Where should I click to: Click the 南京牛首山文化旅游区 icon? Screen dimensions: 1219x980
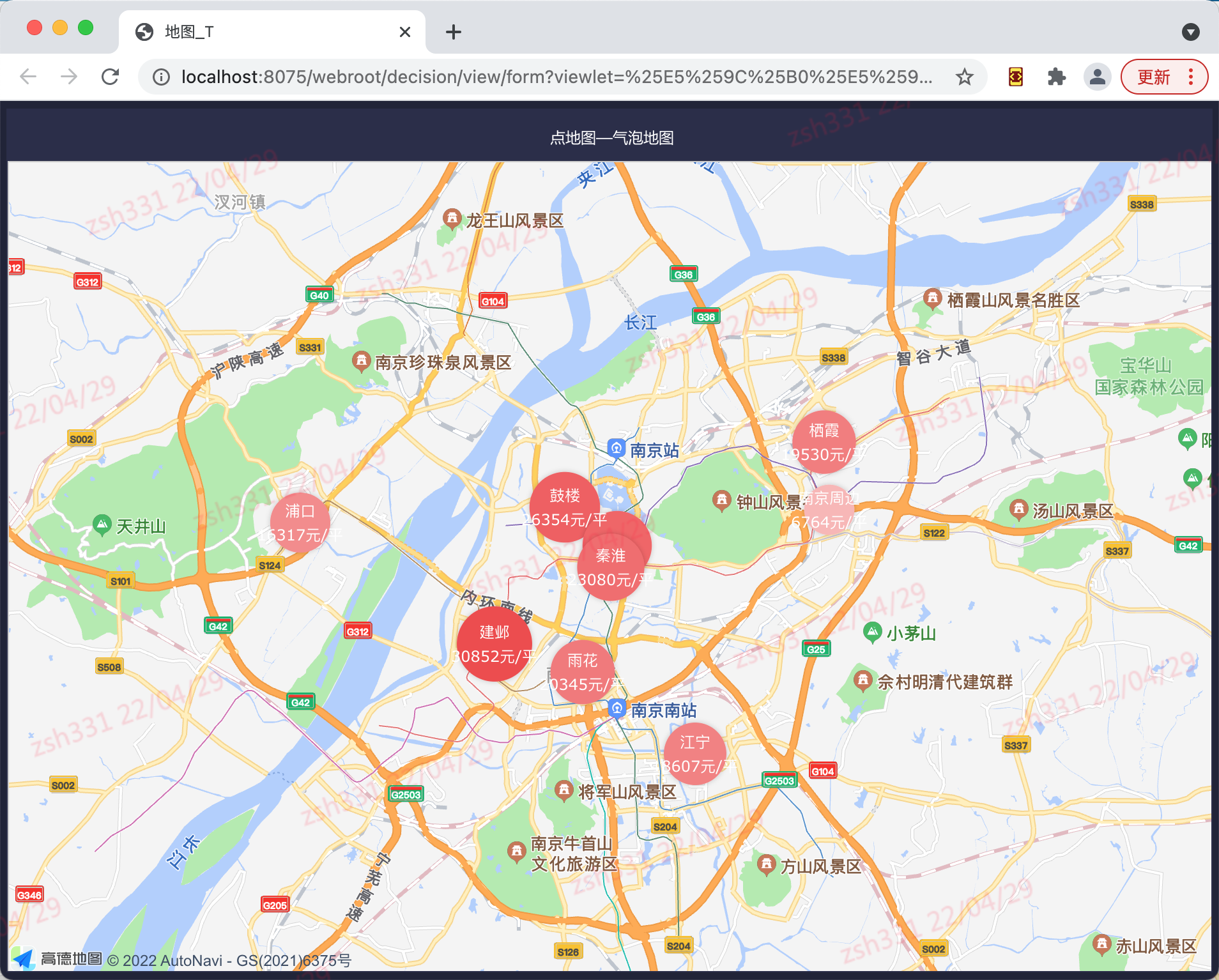(516, 852)
